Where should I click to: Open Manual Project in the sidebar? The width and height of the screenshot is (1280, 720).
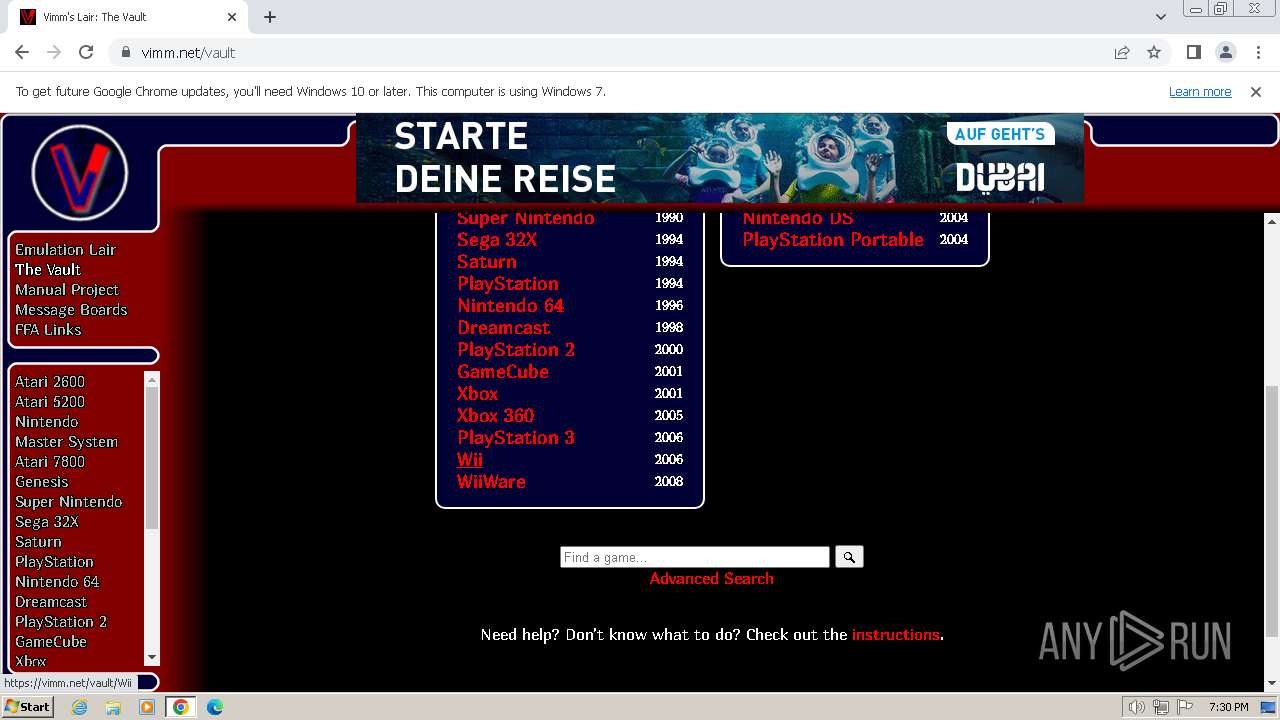click(66, 289)
